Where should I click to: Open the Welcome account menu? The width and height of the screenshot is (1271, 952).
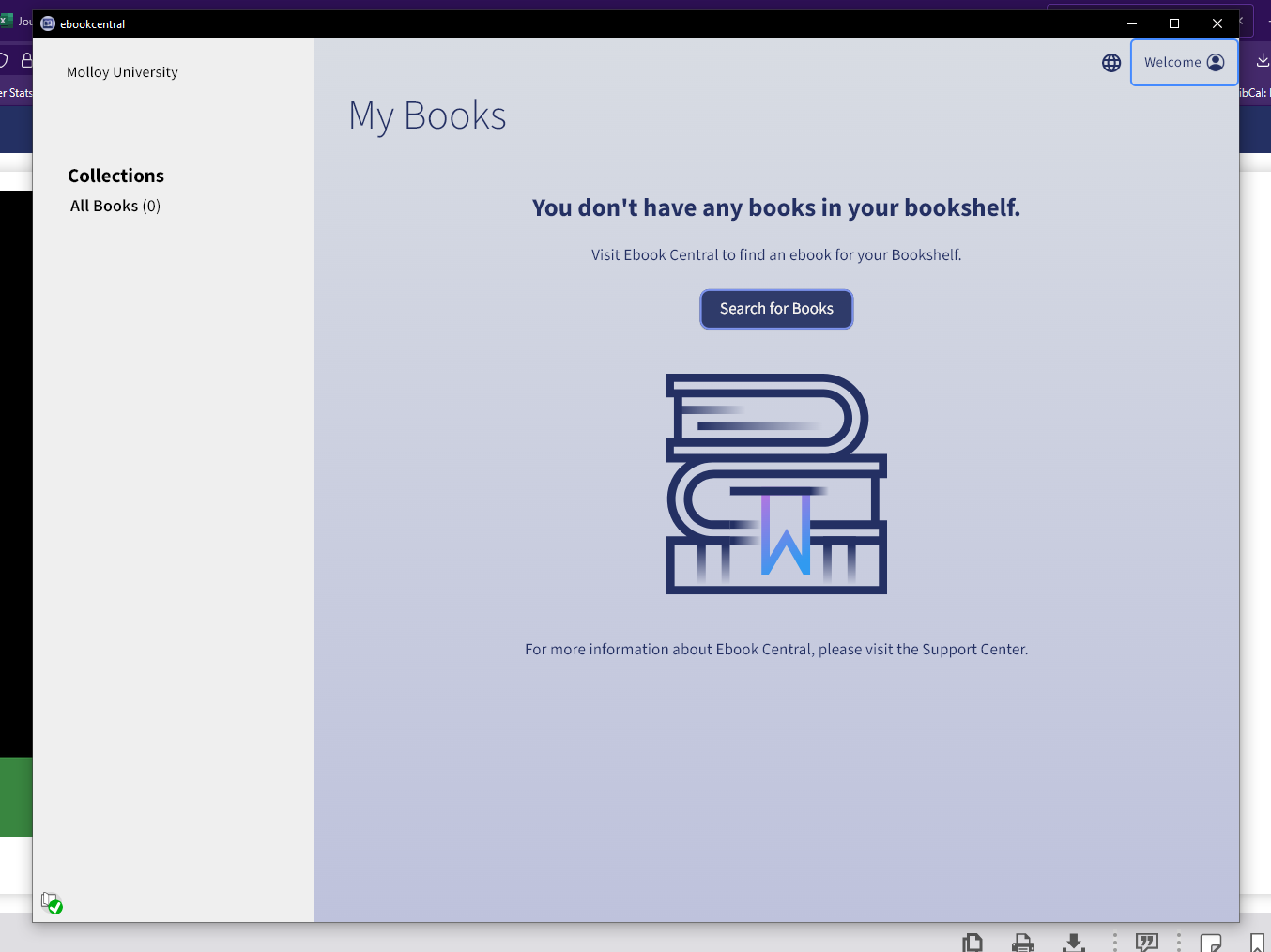click(1184, 62)
